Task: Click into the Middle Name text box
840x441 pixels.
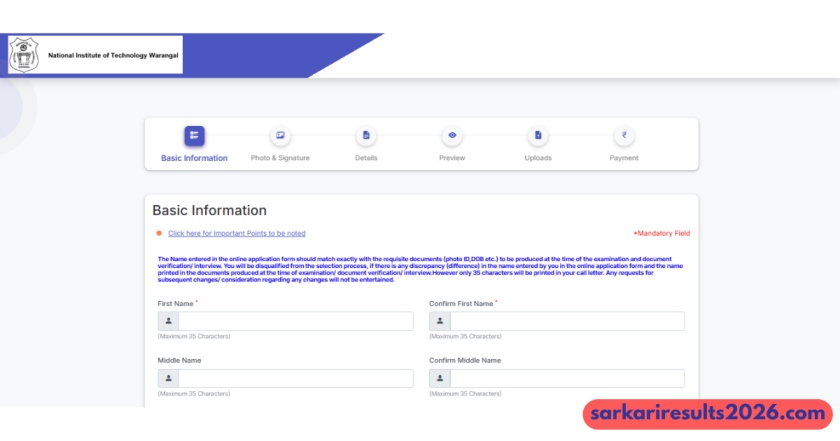Action: click(295, 378)
